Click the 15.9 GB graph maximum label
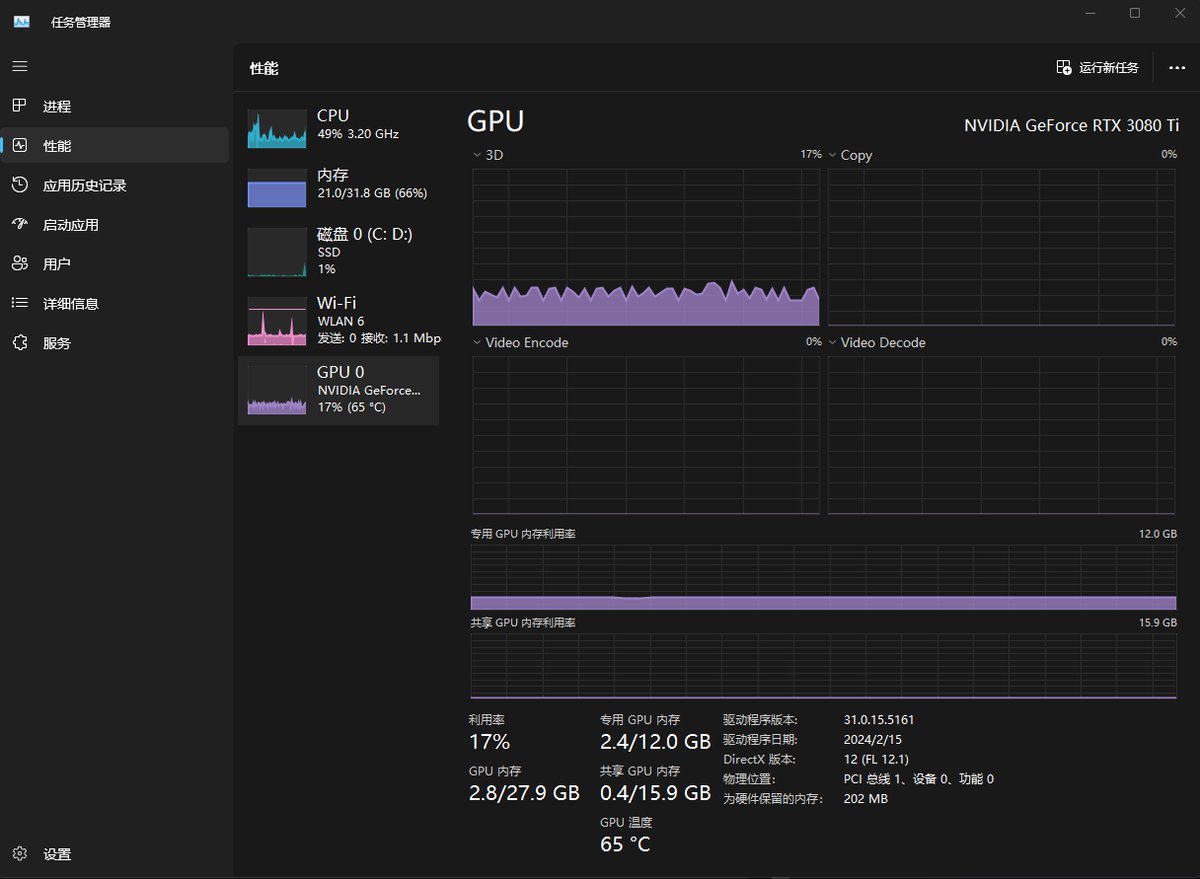 pyautogui.click(x=1158, y=623)
